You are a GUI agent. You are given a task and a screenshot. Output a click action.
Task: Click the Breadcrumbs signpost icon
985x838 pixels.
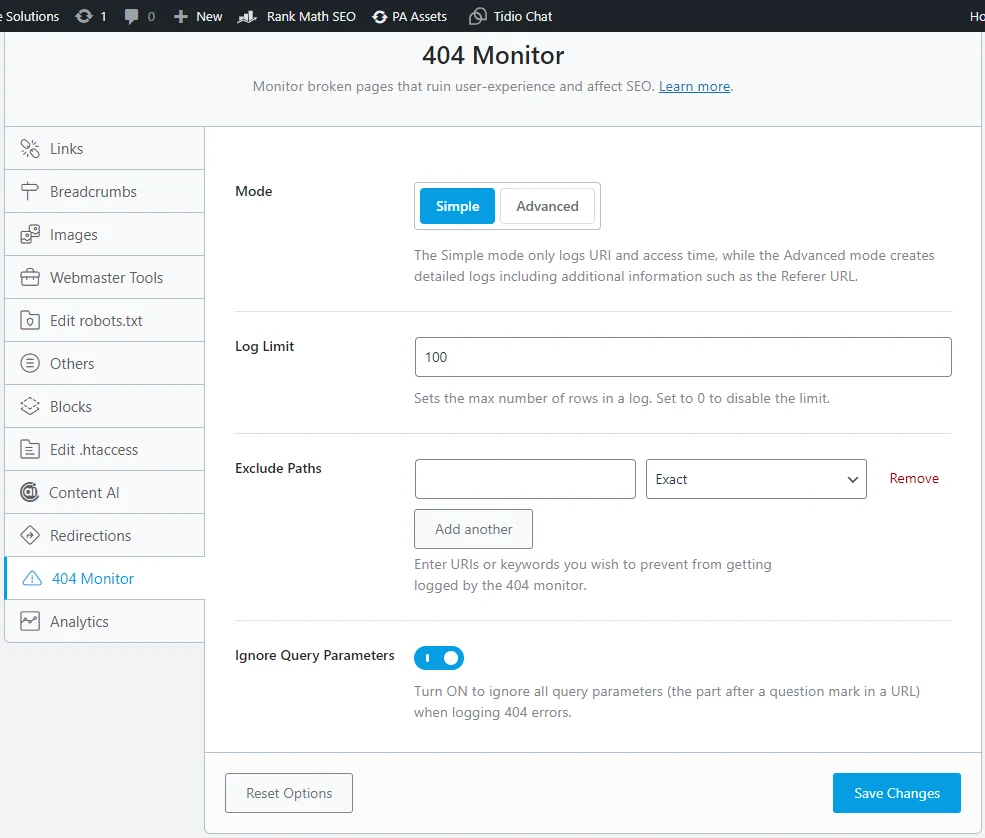point(30,191)
